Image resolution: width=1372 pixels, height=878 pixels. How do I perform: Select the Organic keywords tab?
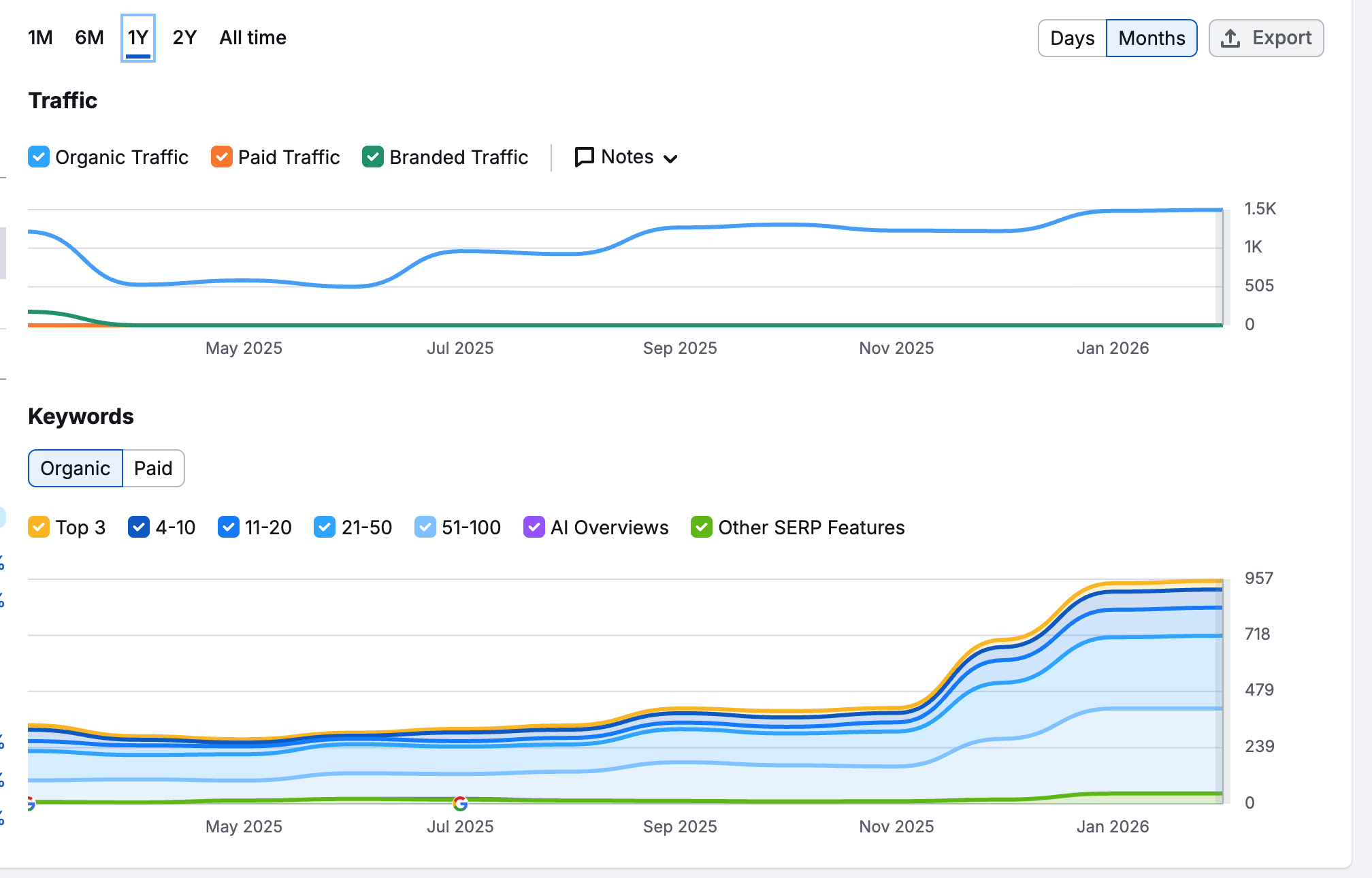pos(76,468)
